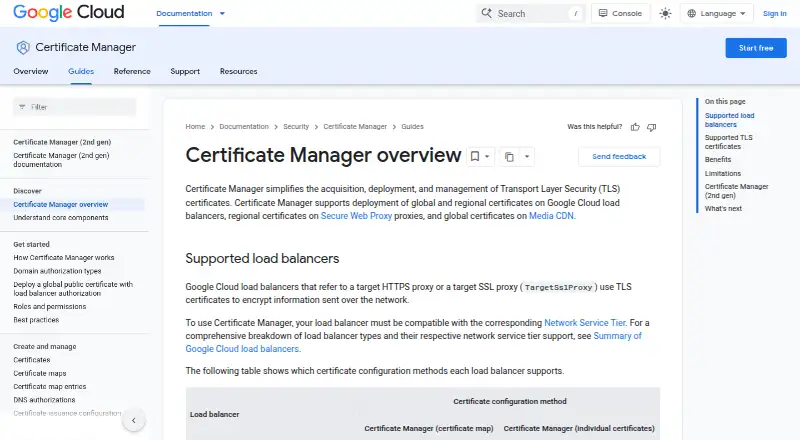Bookmark this page with bookmark icon
This screenshot has height=440, width=800.
pos(474,156)
